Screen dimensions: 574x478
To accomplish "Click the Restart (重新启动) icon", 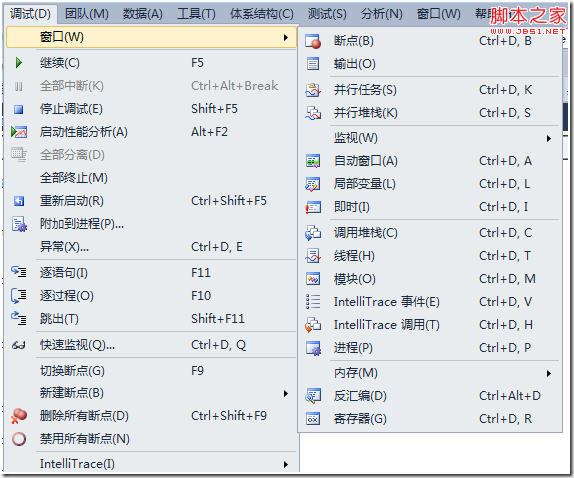I will (x=19, y=201).
